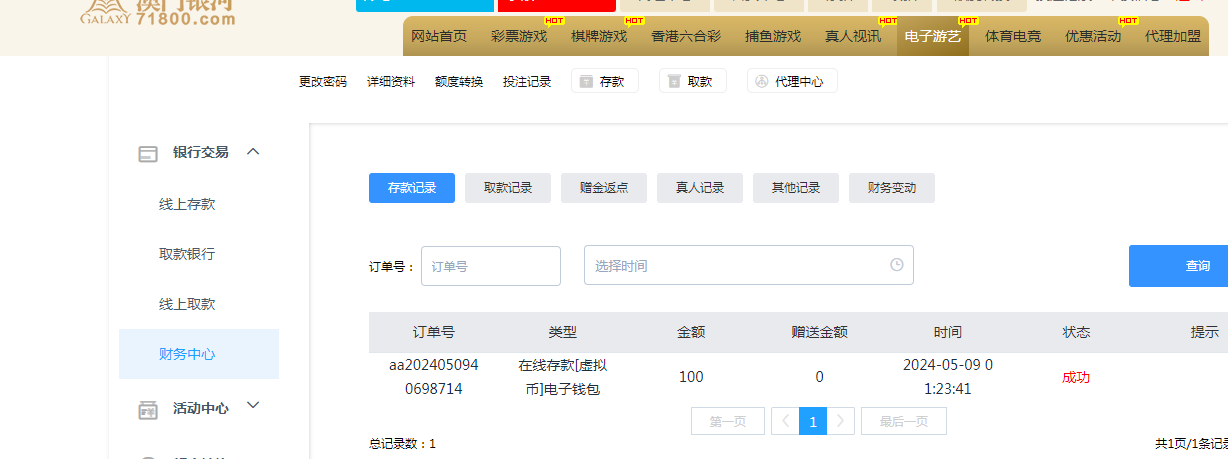Switch to 取款记录 tab

coord(508,188)
